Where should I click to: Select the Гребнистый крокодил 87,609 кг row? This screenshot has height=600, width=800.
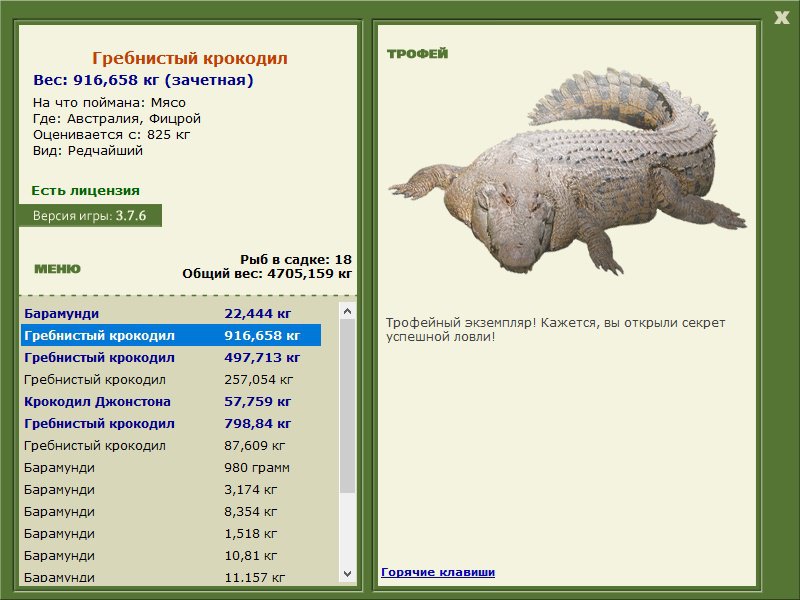pyautogui.click(x=171, y=445)
